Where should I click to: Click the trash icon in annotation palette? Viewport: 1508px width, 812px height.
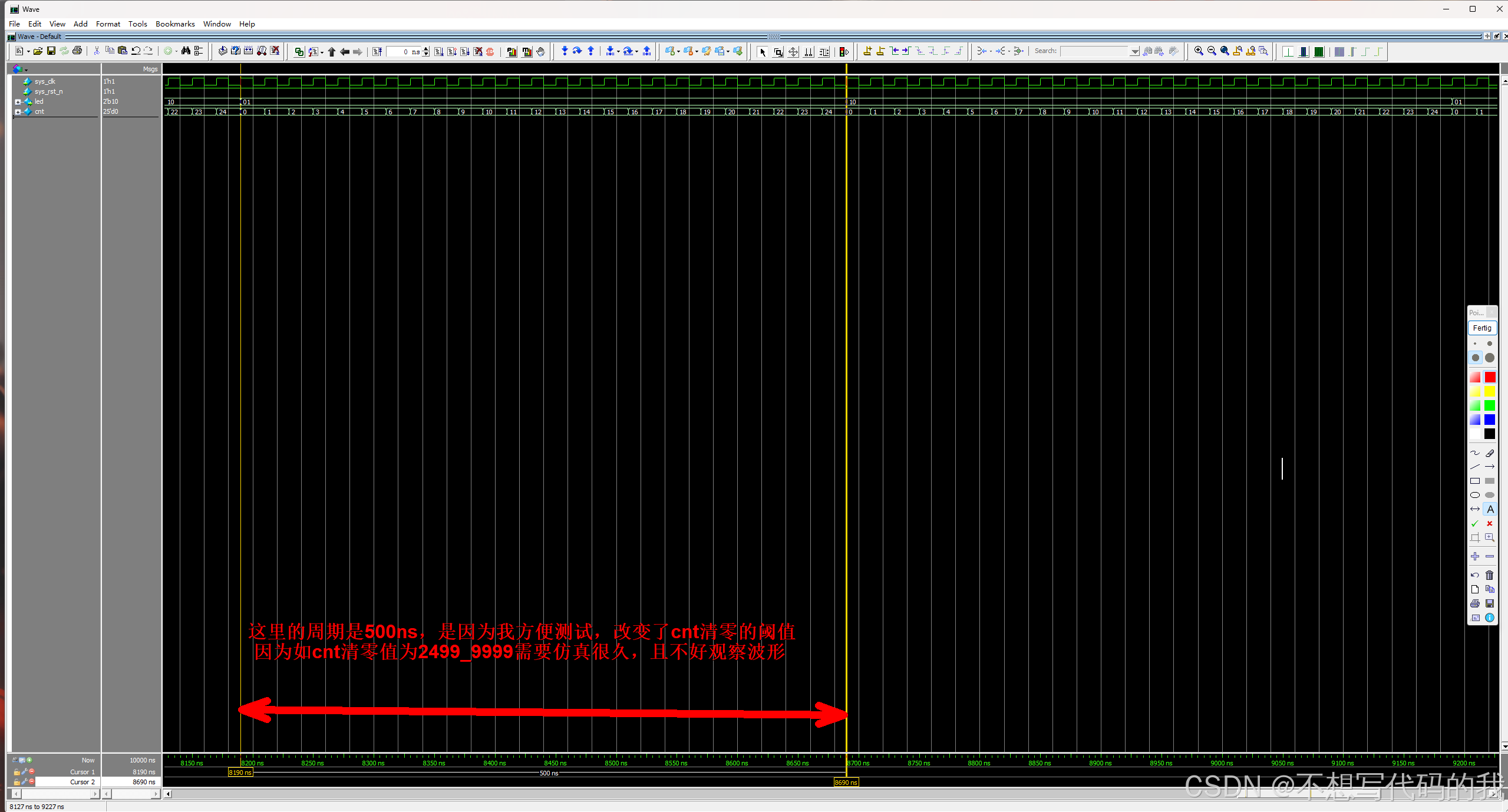pyautogui.click(x=1490, y=575)
